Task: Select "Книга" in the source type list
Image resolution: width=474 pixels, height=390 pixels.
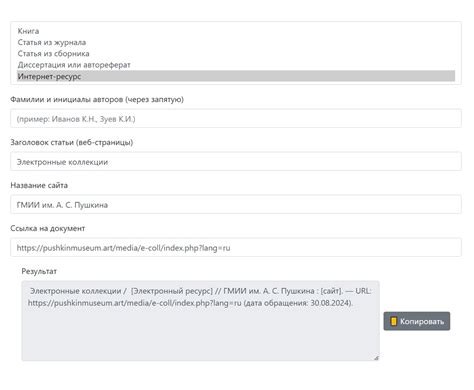Action: click(x=236, y=31)
